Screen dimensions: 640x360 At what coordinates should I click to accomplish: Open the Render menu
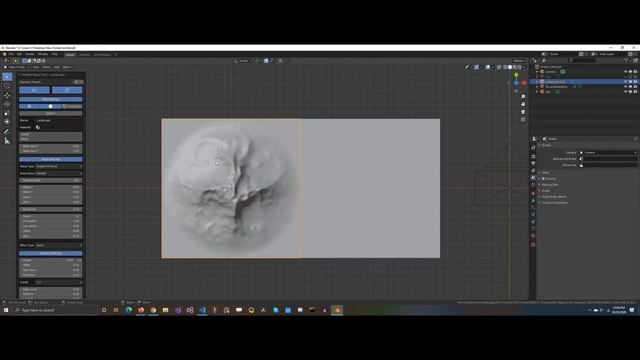pos(30,54)
